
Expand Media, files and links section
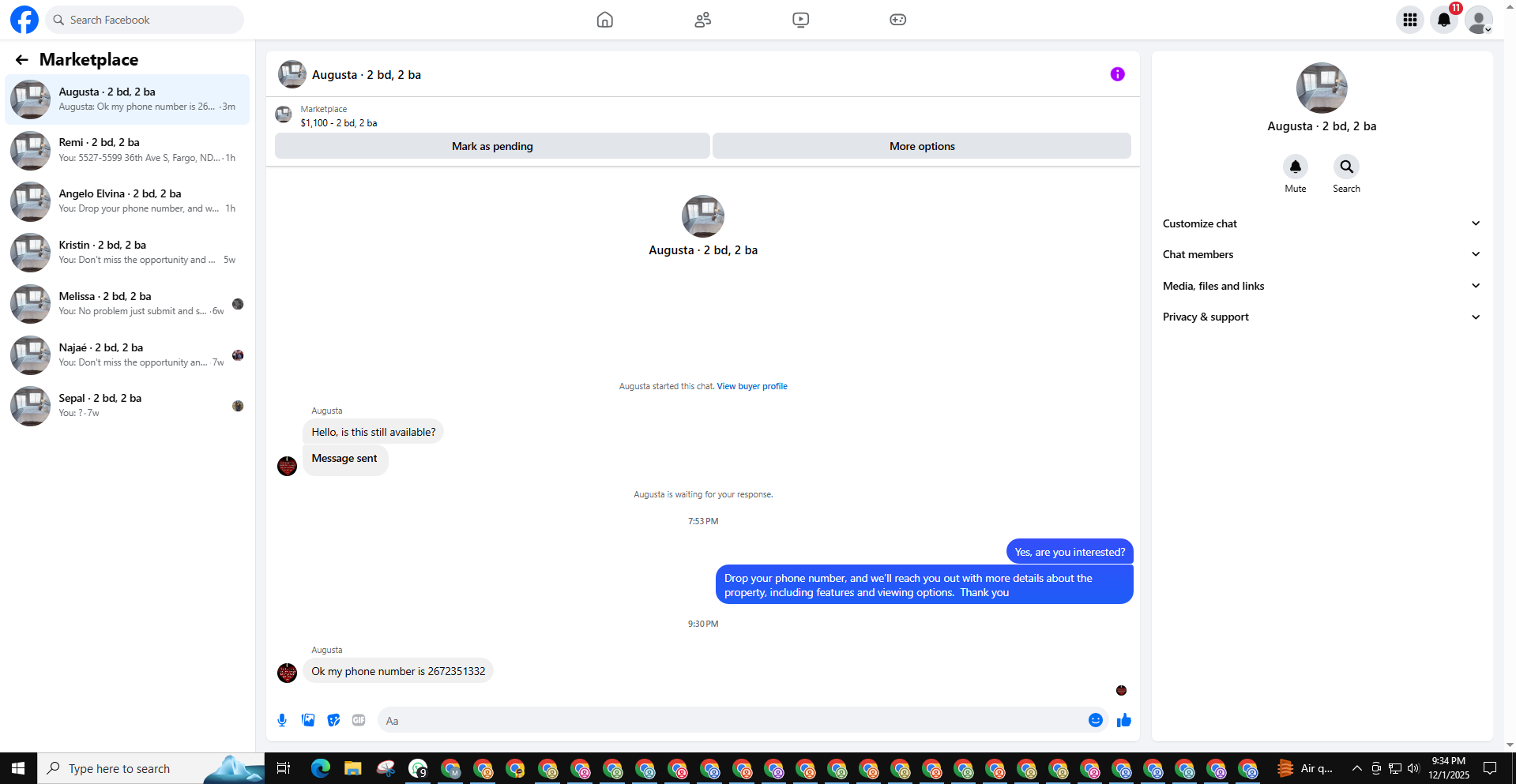click(x=1322, y=286)
